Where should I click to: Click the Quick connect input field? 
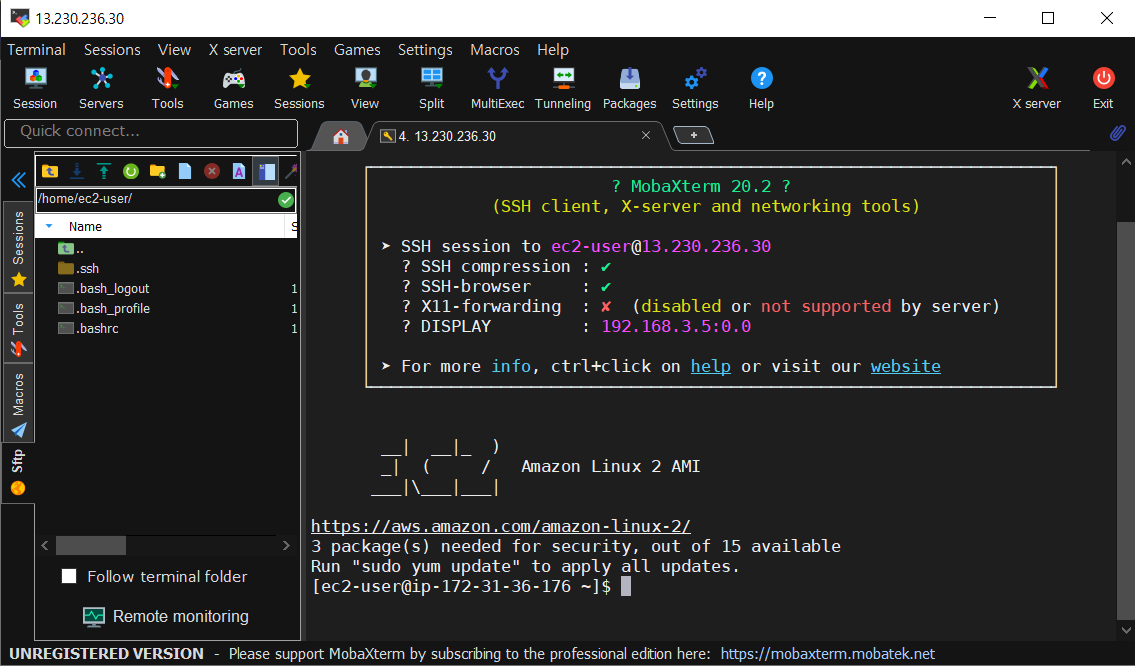point(151,132)
